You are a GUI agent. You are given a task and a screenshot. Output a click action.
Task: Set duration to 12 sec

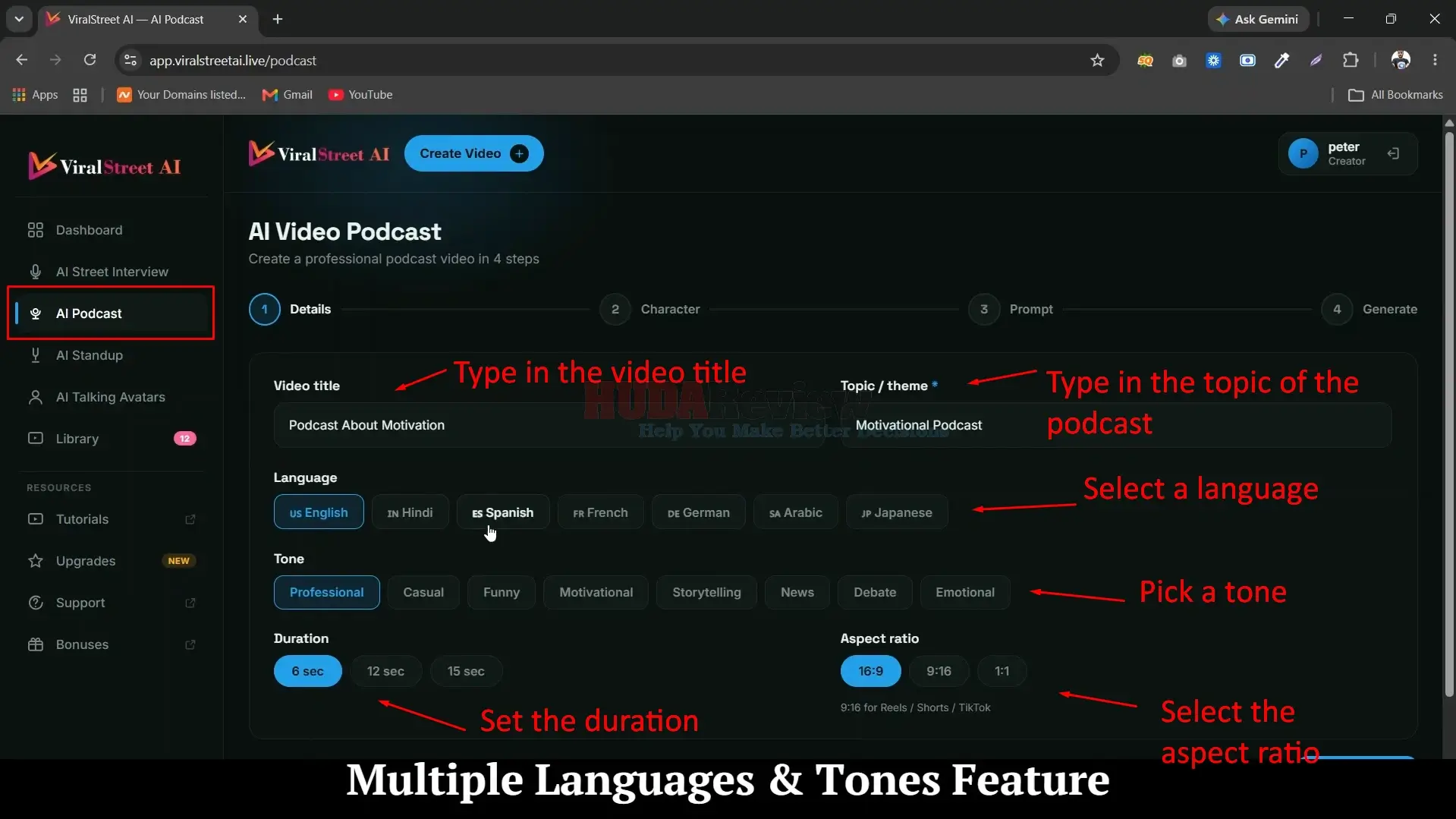[x=385, y=671]
